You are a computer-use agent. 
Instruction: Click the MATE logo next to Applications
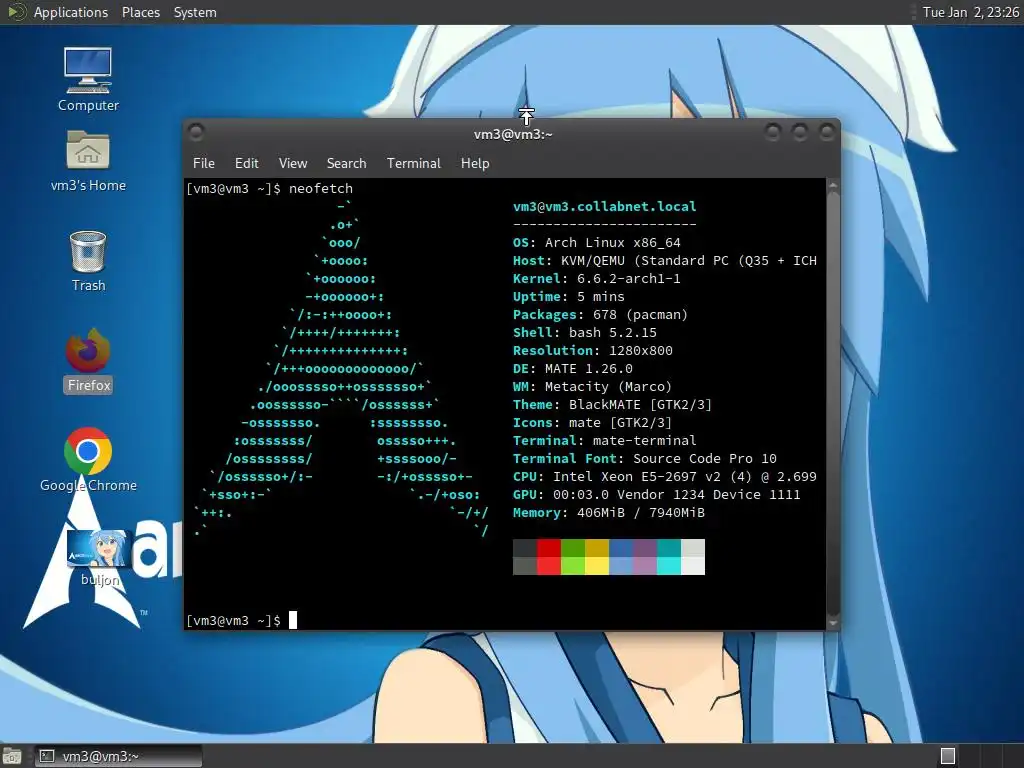point(16,12)
